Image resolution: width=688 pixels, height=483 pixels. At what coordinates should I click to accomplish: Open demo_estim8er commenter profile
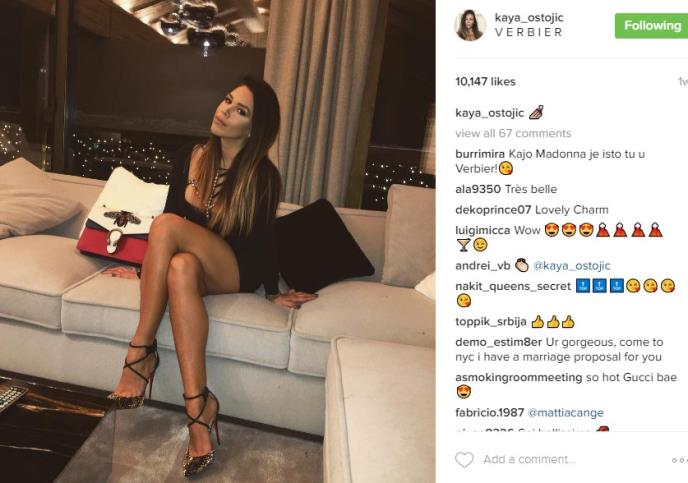point(498,342)
